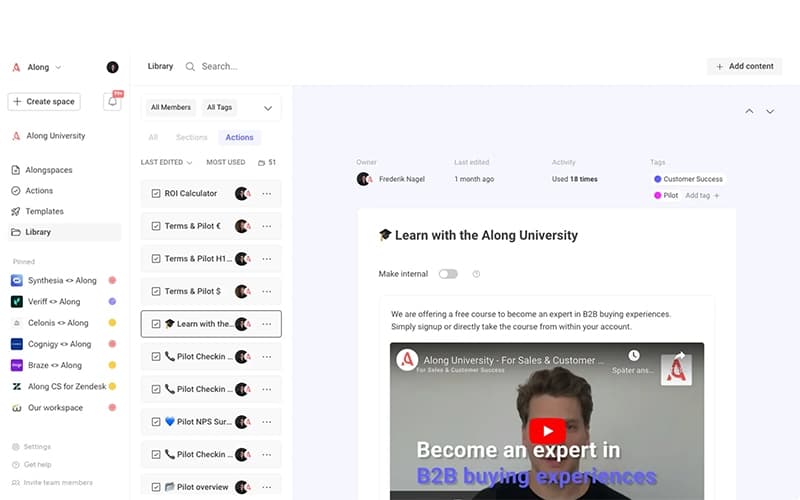Open Templates in the sidebar
Image resolution: width=800 pixels, height=500 pixels.
(x=44, y=211)
